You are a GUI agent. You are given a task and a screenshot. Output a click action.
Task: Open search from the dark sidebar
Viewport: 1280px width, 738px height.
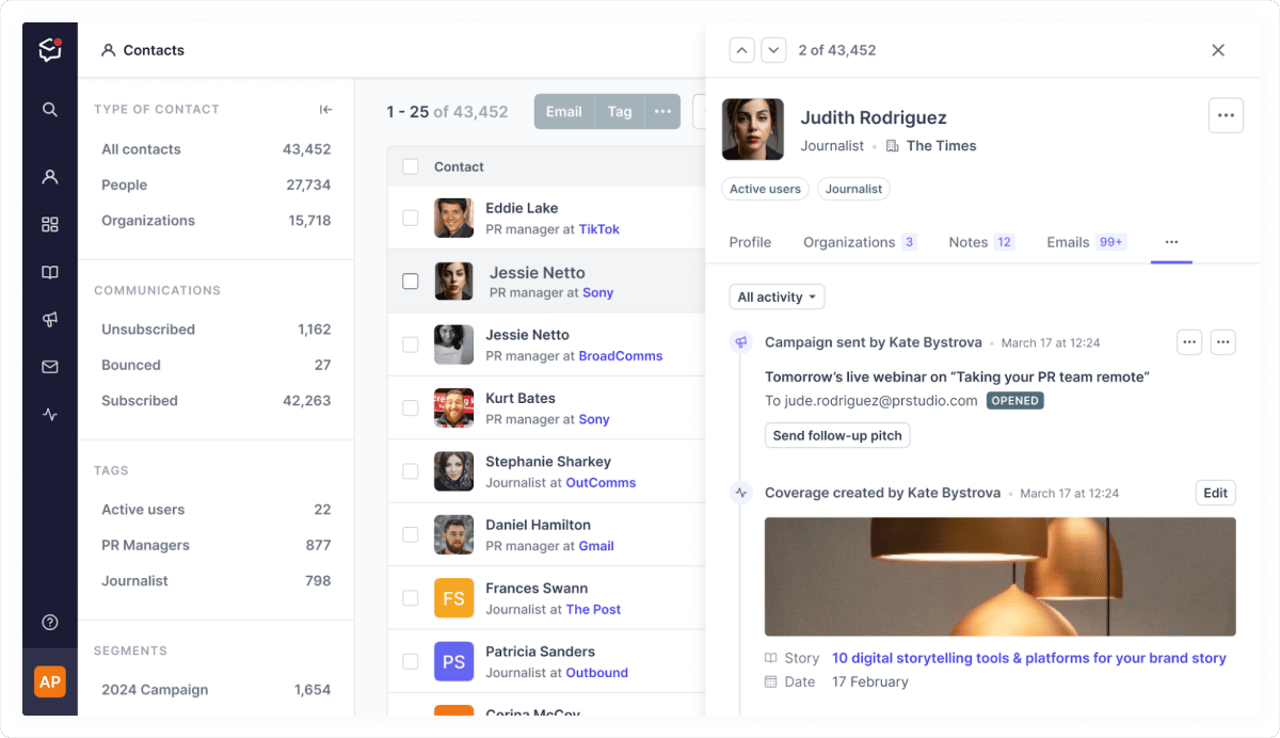pos(50,110)
